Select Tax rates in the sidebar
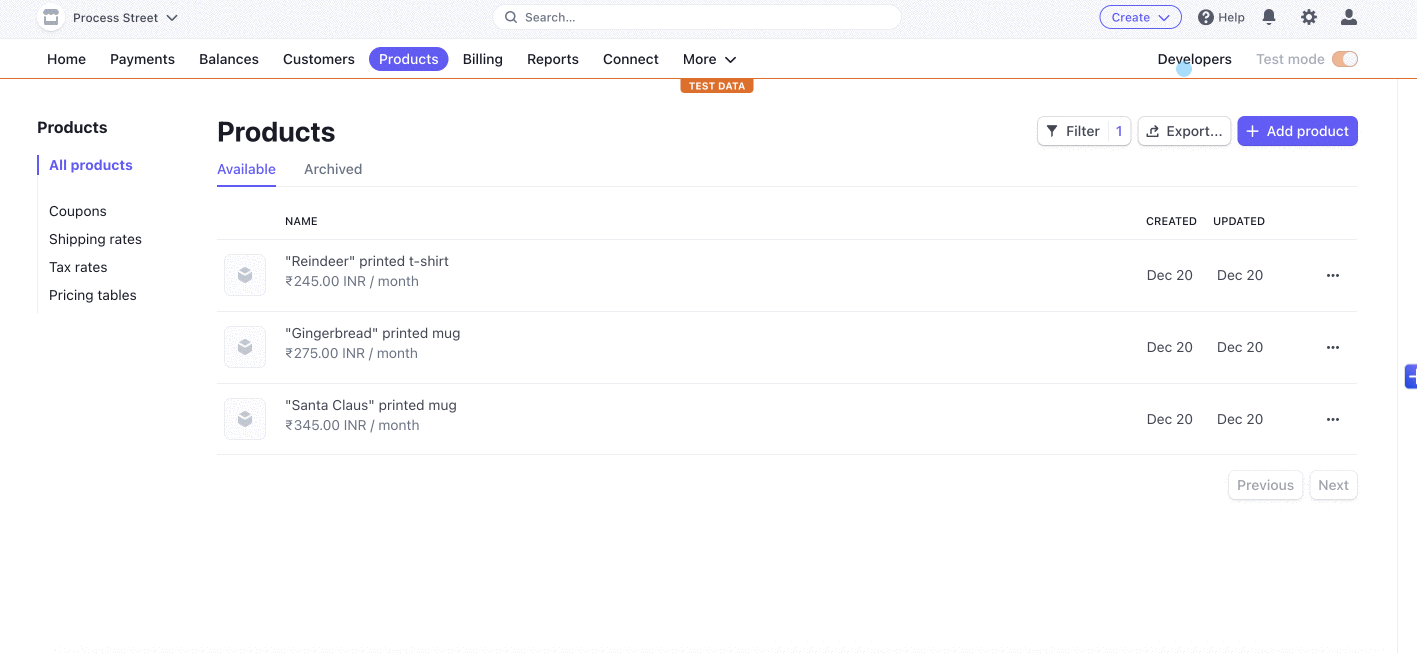The image size is (1417, 653). pyautogui.click(x=78, y=267)
